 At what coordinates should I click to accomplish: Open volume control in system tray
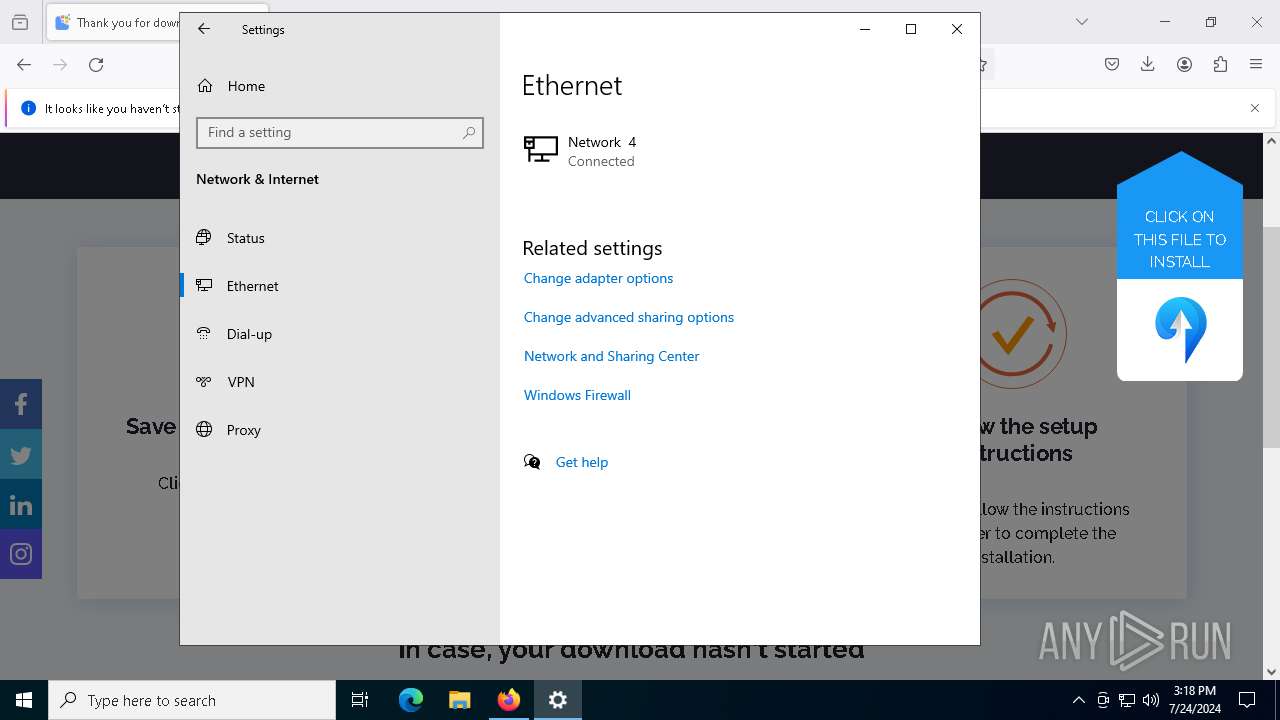click(x=1151, y=700)
